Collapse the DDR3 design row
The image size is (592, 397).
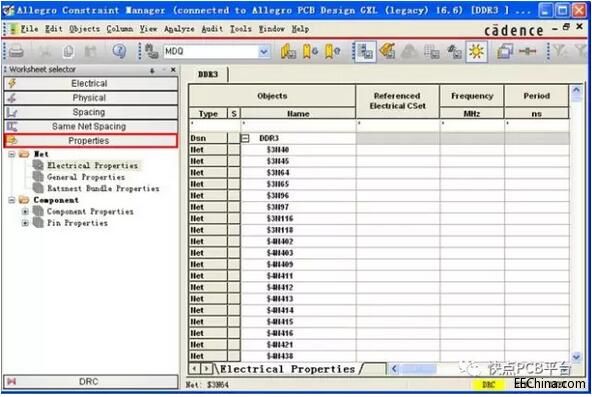[245, 138]
